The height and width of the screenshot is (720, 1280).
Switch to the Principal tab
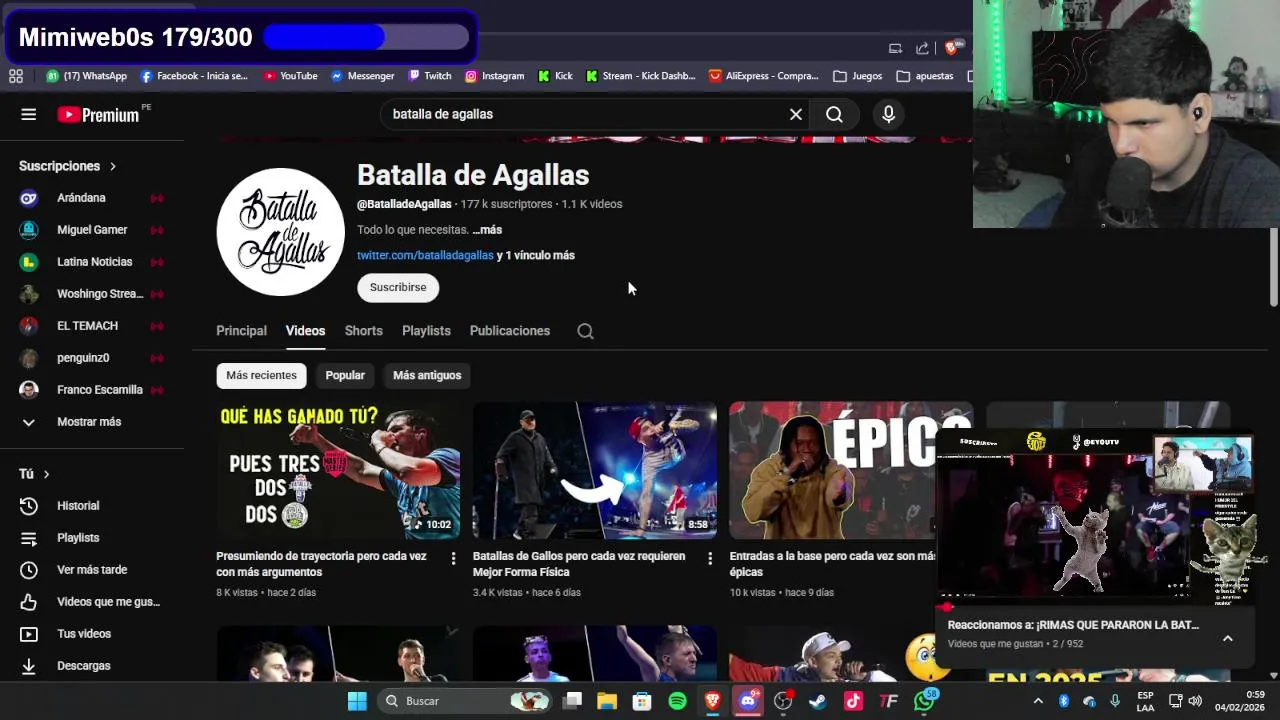pos(241,331)
